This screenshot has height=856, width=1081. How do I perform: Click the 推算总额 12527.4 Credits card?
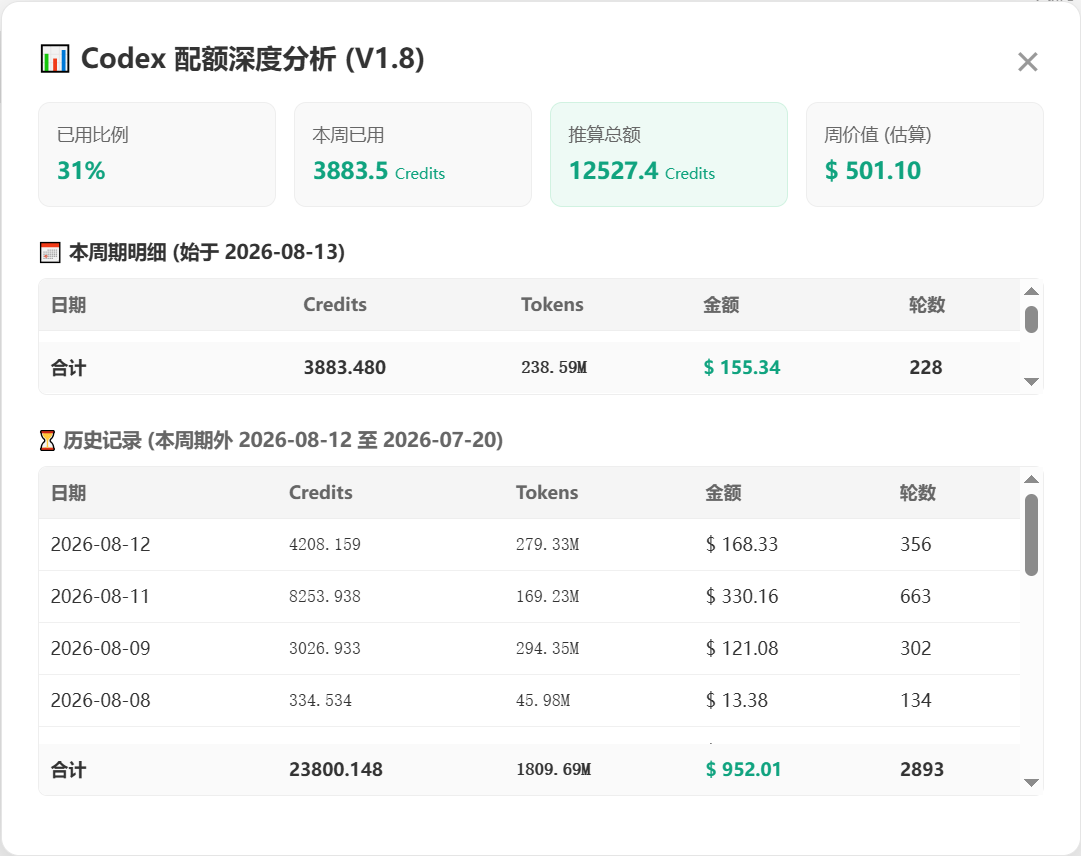(x=669, y=154)
